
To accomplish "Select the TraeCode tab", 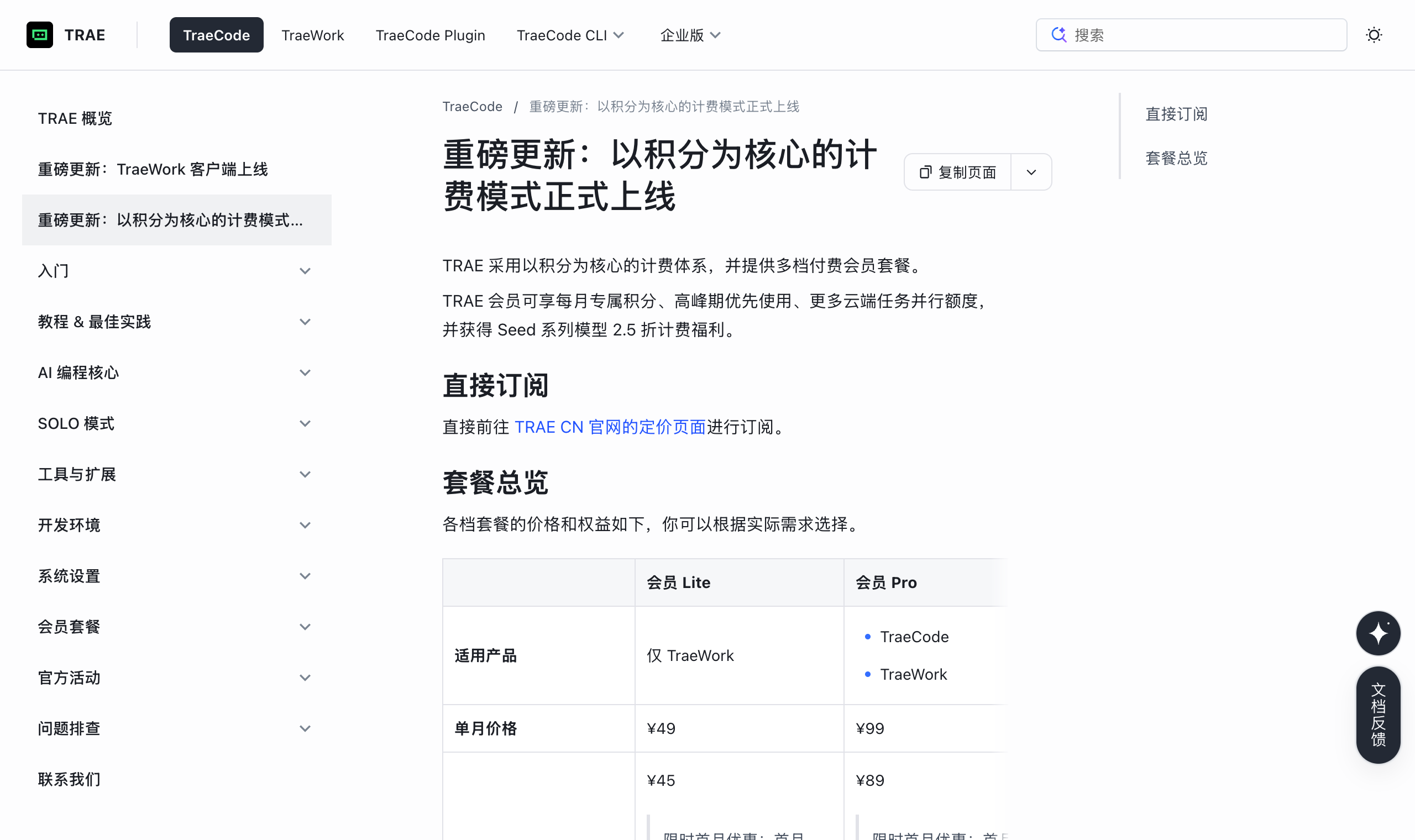I will tap(216, 35).
